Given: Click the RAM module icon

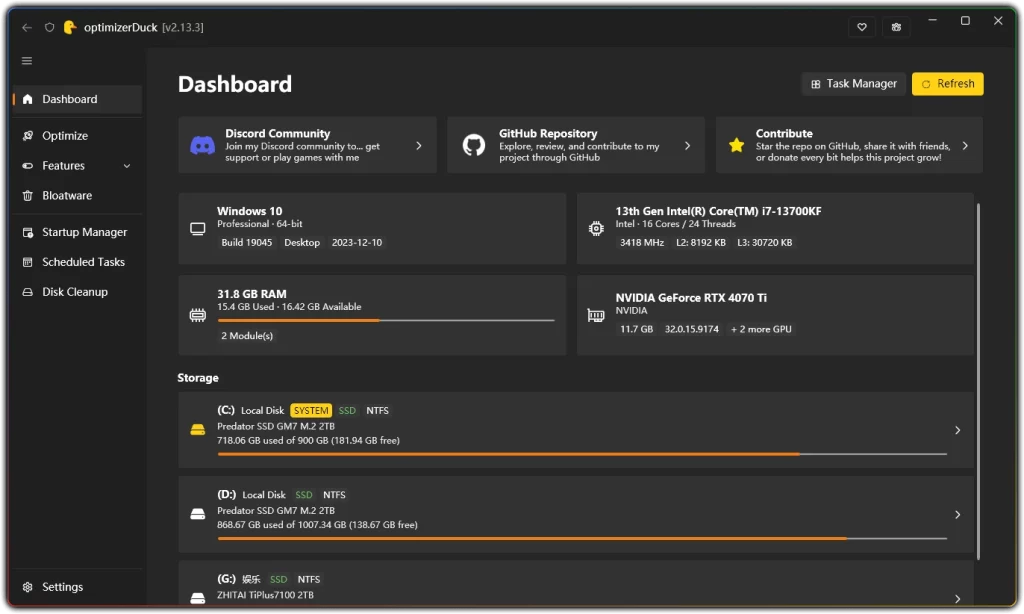Looking at the screenshot, I should click(197, 315).
